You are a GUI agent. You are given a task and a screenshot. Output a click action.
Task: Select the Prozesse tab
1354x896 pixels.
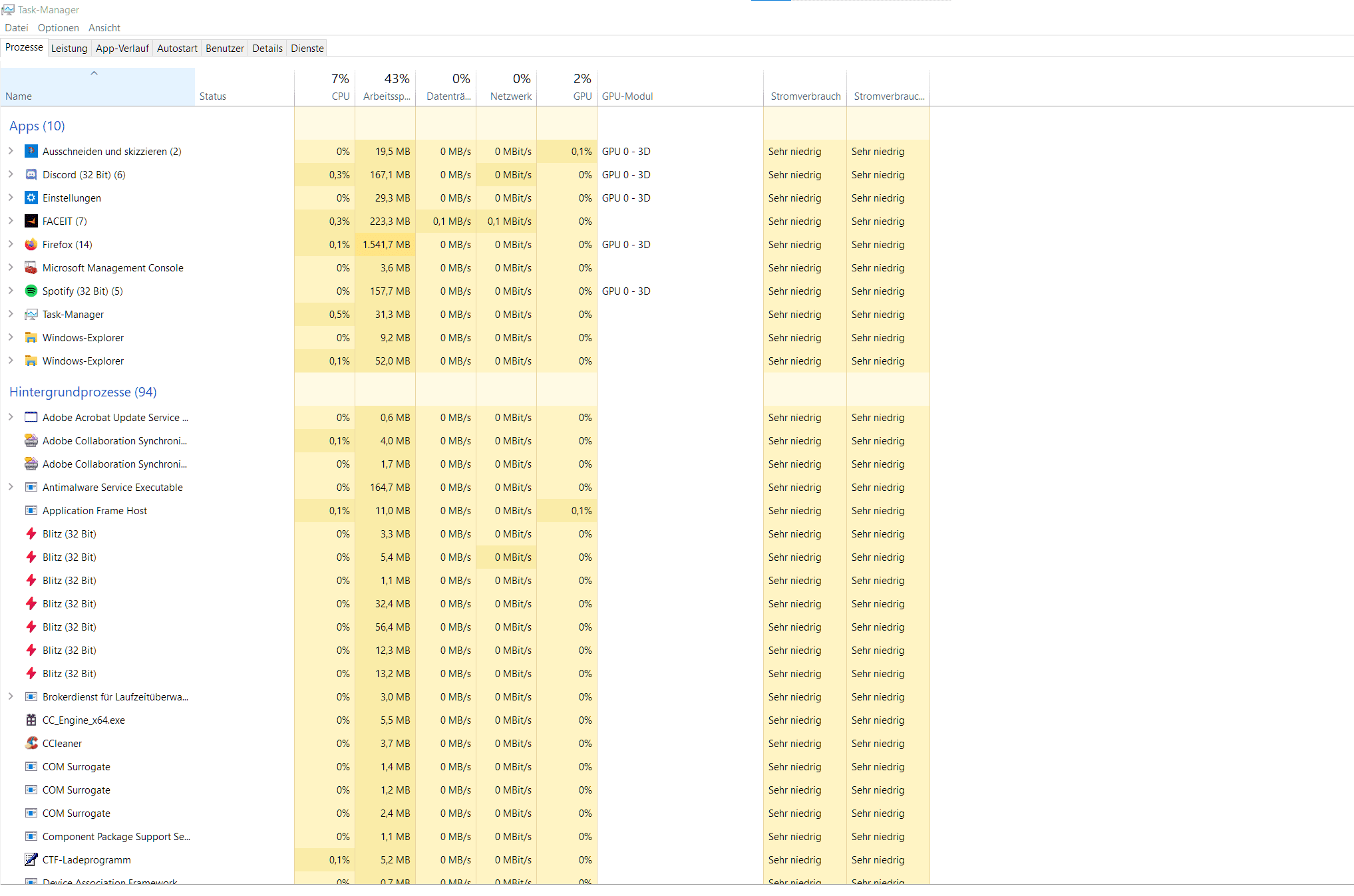24,47
